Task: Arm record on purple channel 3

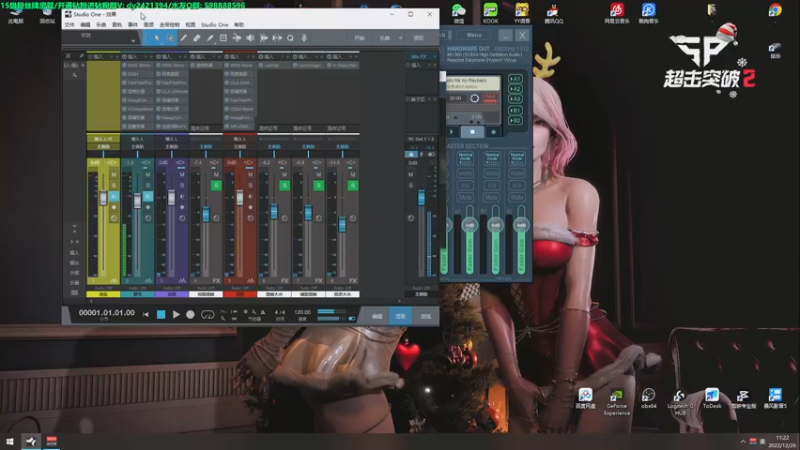Action: pos(182,207)
